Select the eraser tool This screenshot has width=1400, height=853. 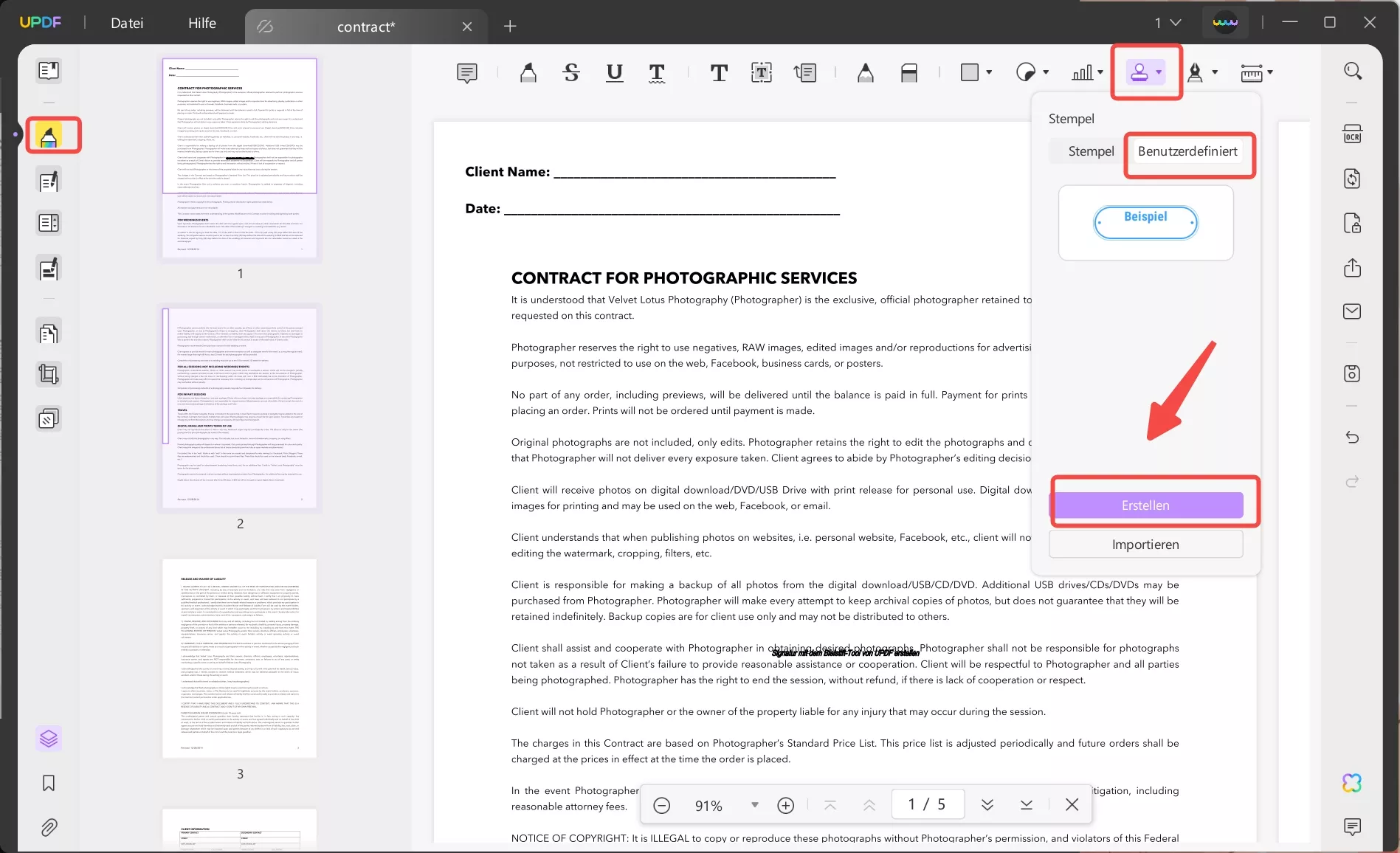(x=909, y=72)
